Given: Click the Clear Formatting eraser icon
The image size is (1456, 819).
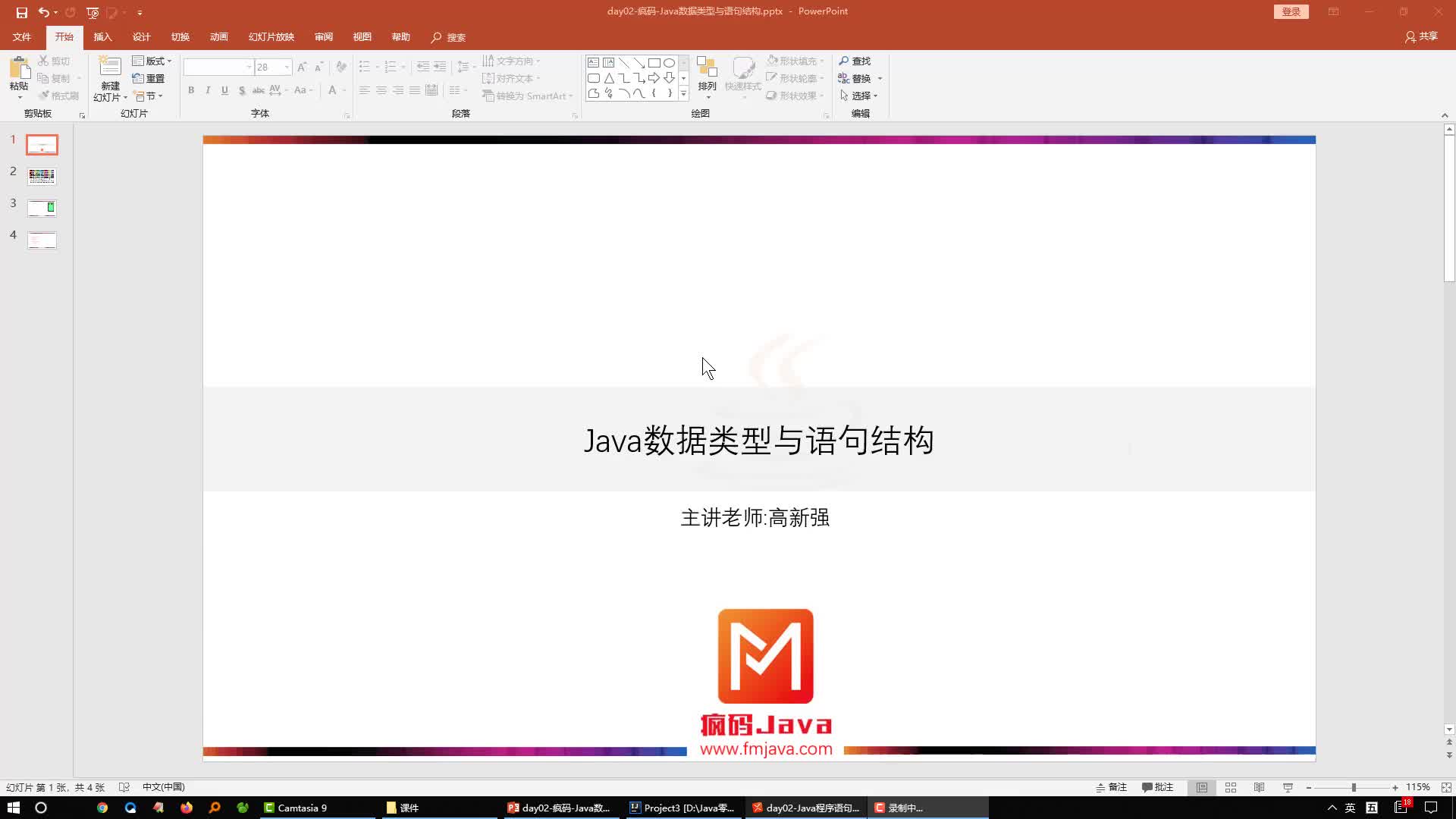Looking at the screenshot, I should tap(341, 67).
